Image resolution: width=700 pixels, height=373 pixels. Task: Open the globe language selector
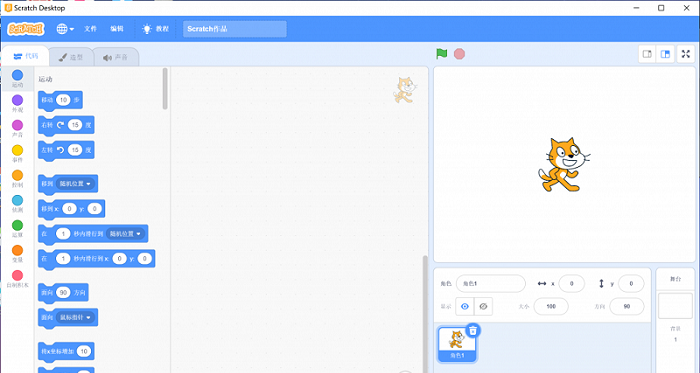[65, 29]
